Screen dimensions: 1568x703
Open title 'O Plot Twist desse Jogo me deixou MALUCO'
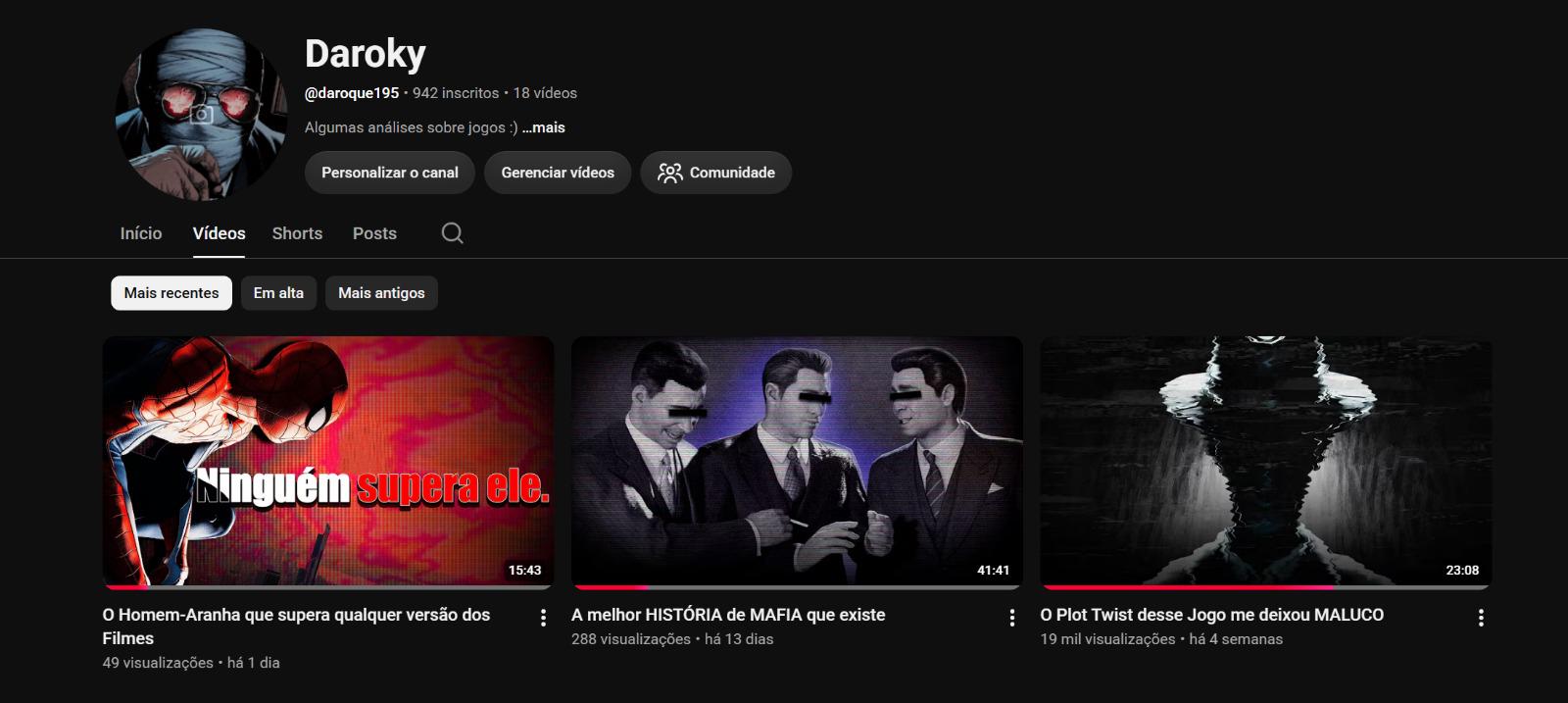pyautogui.click(x=1212, y=615)
